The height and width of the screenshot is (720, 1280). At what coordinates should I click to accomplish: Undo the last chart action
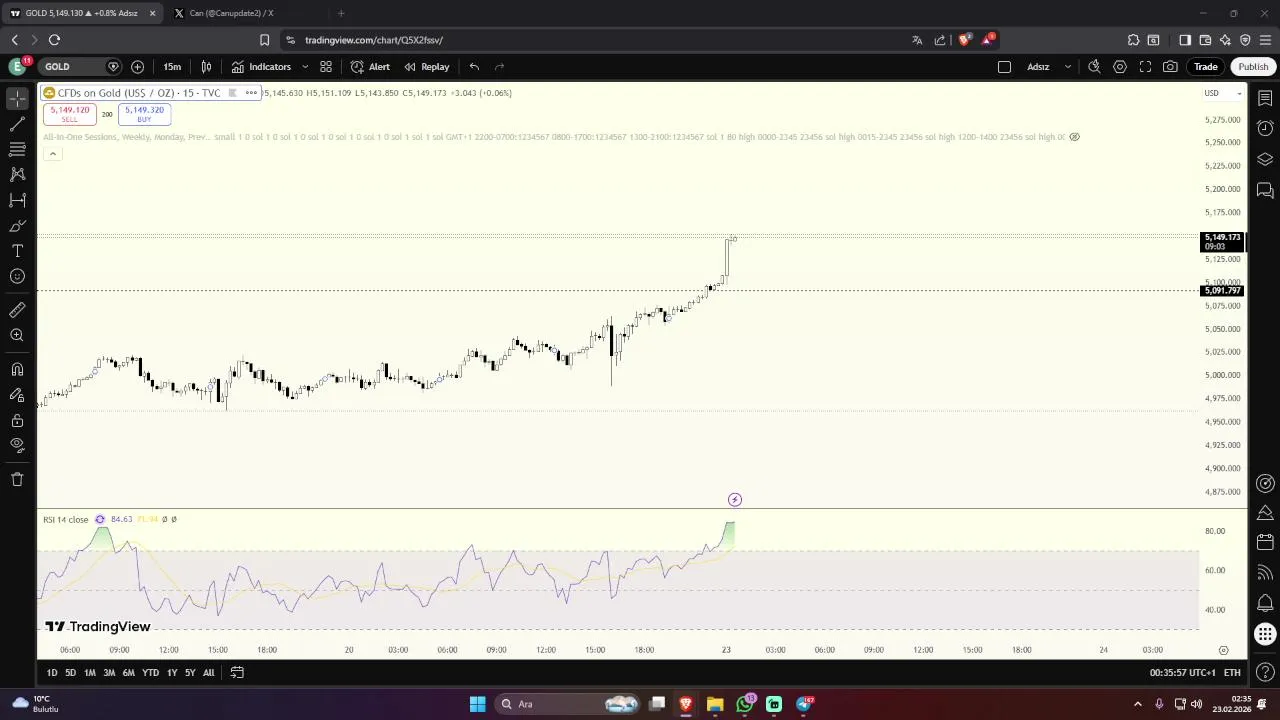click(x=474, y=67)
